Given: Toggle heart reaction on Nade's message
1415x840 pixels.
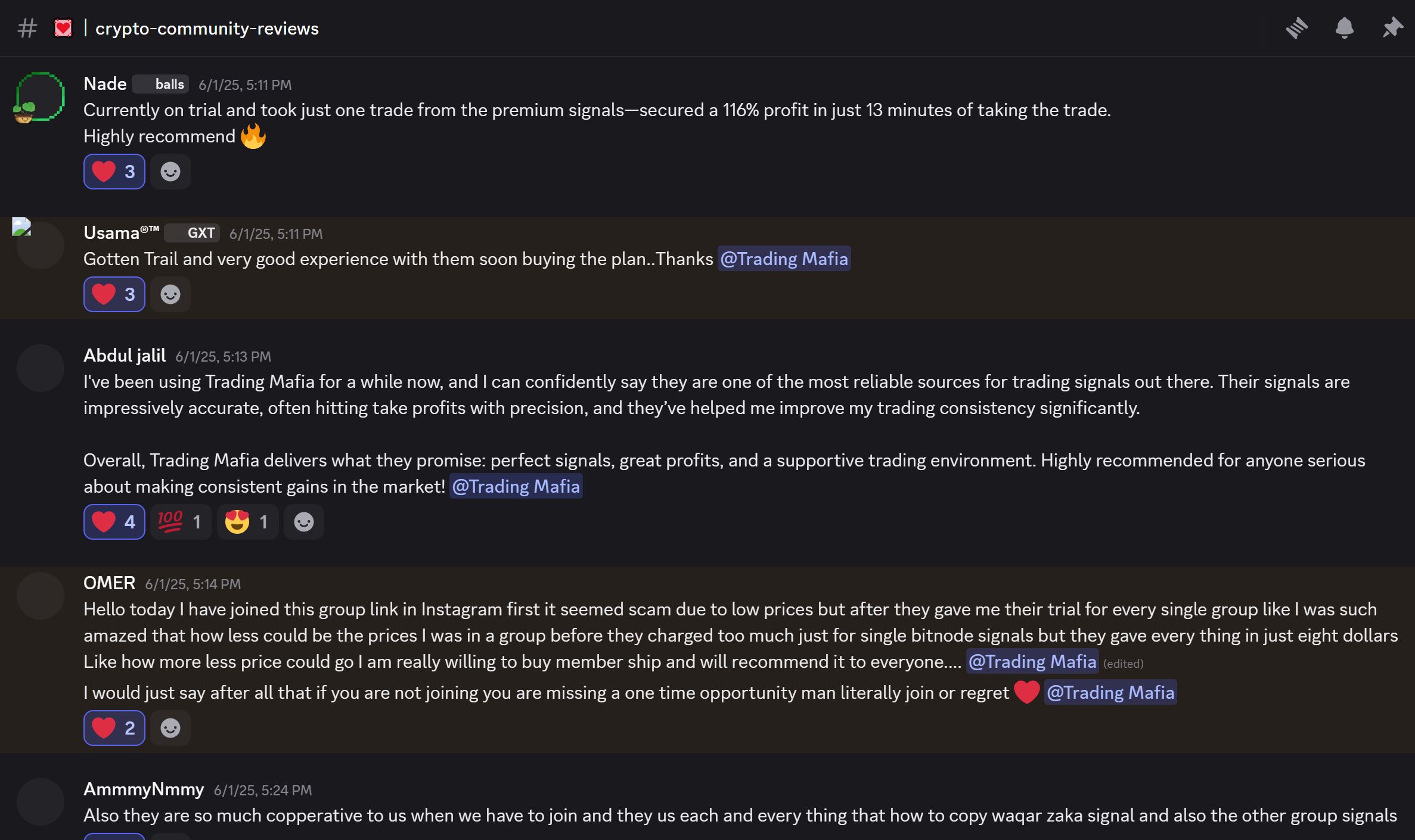Looking at the screenshot, I should (114, 172).
